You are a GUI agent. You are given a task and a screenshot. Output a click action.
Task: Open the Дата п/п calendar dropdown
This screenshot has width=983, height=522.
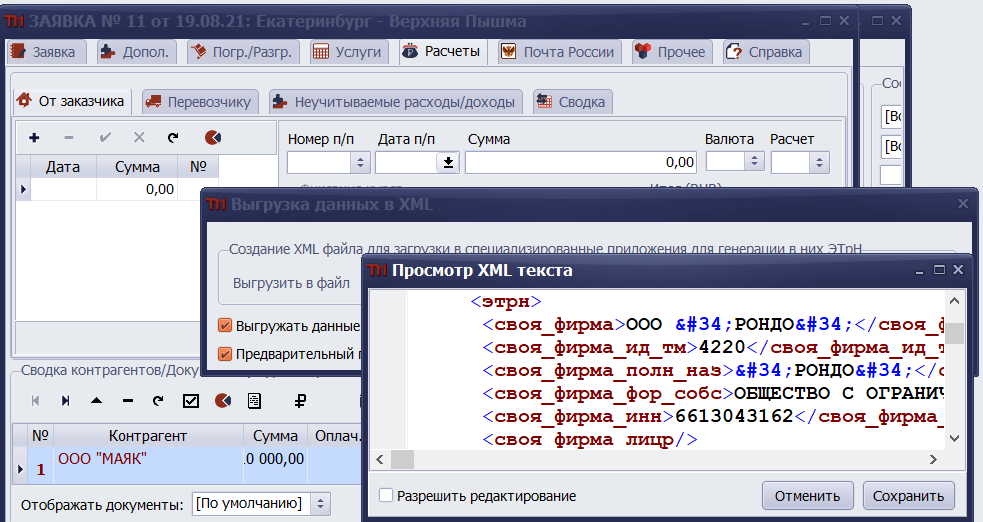[x=448, y=163]
